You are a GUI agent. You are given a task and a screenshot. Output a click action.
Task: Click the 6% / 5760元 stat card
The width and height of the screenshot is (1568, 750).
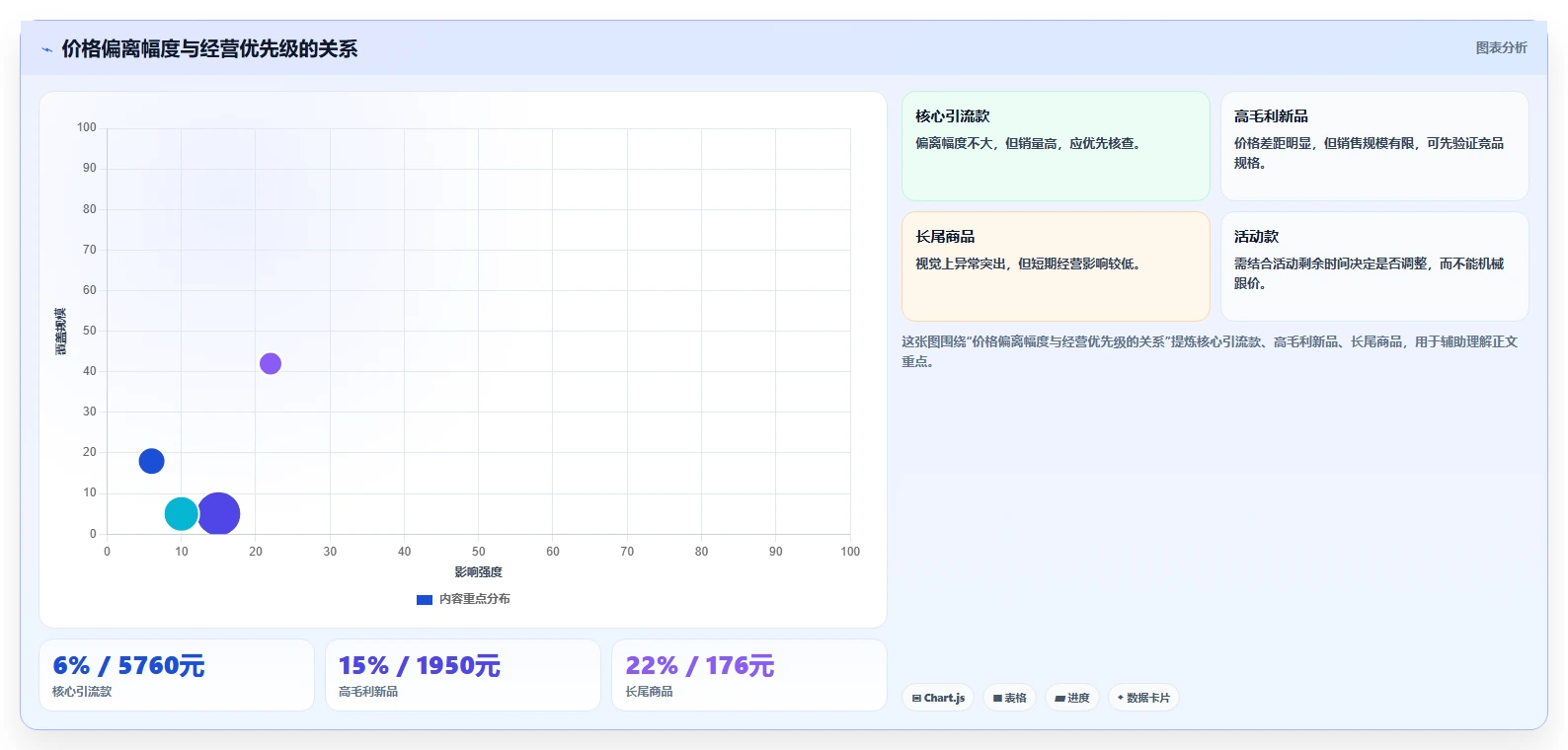(177, 675)
